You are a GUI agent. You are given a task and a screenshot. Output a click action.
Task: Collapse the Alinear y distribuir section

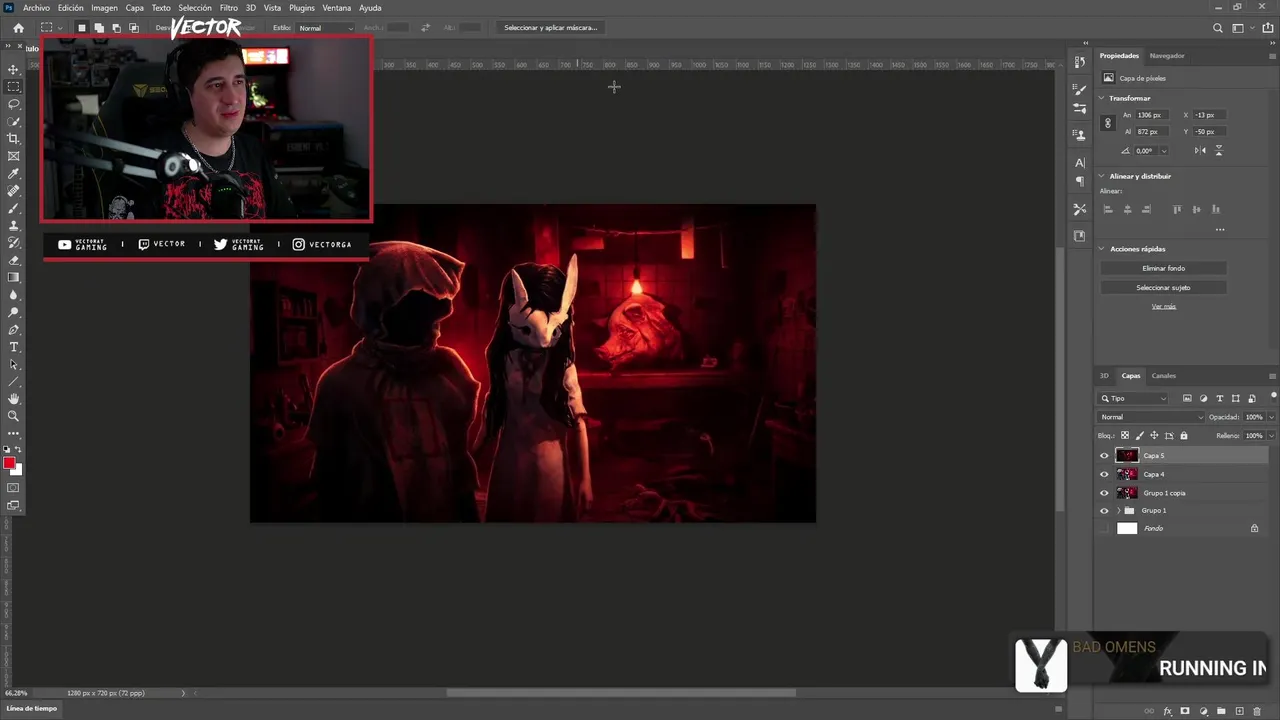(1102, 176)
